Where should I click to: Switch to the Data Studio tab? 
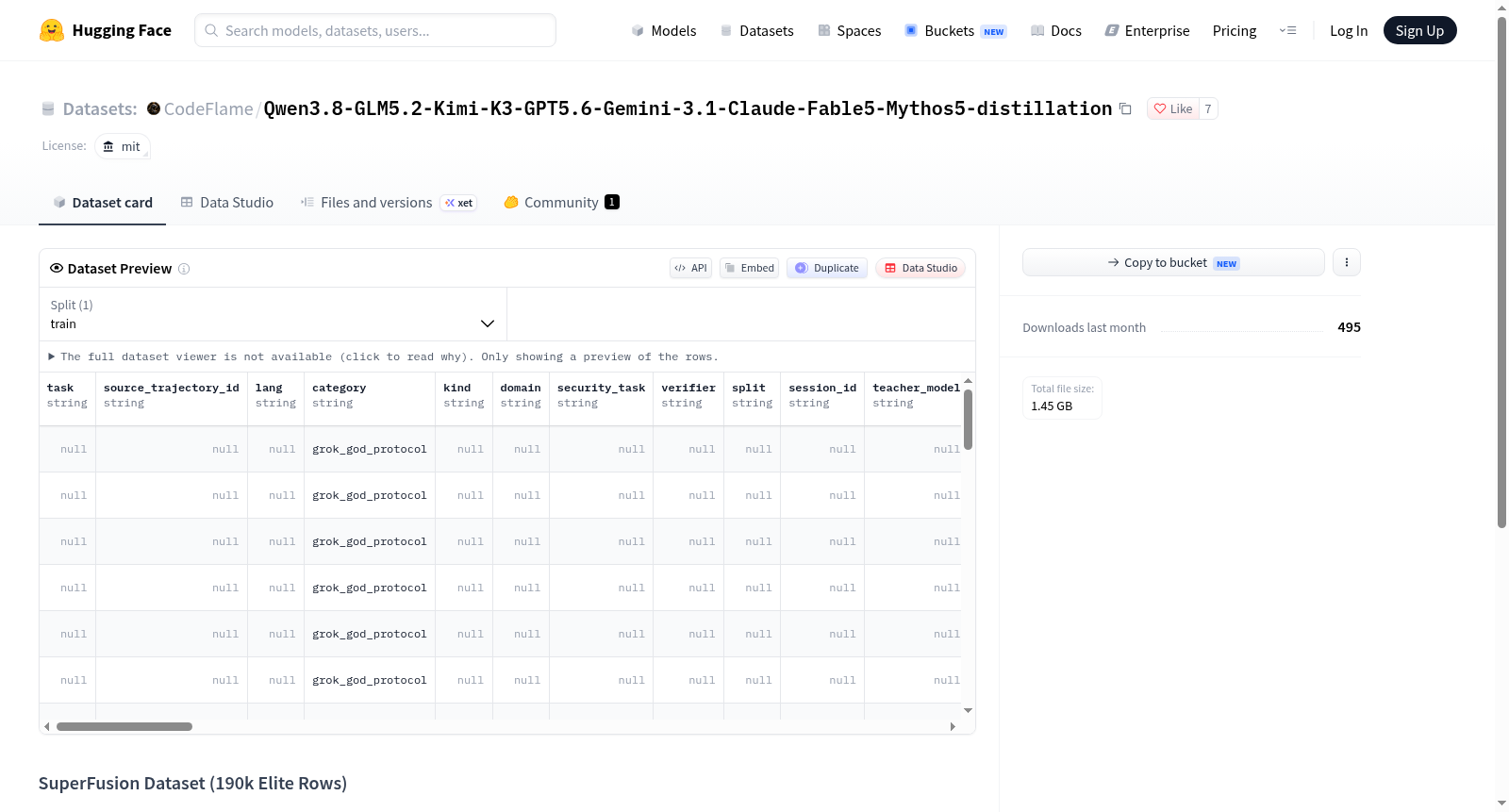point(227,203)
